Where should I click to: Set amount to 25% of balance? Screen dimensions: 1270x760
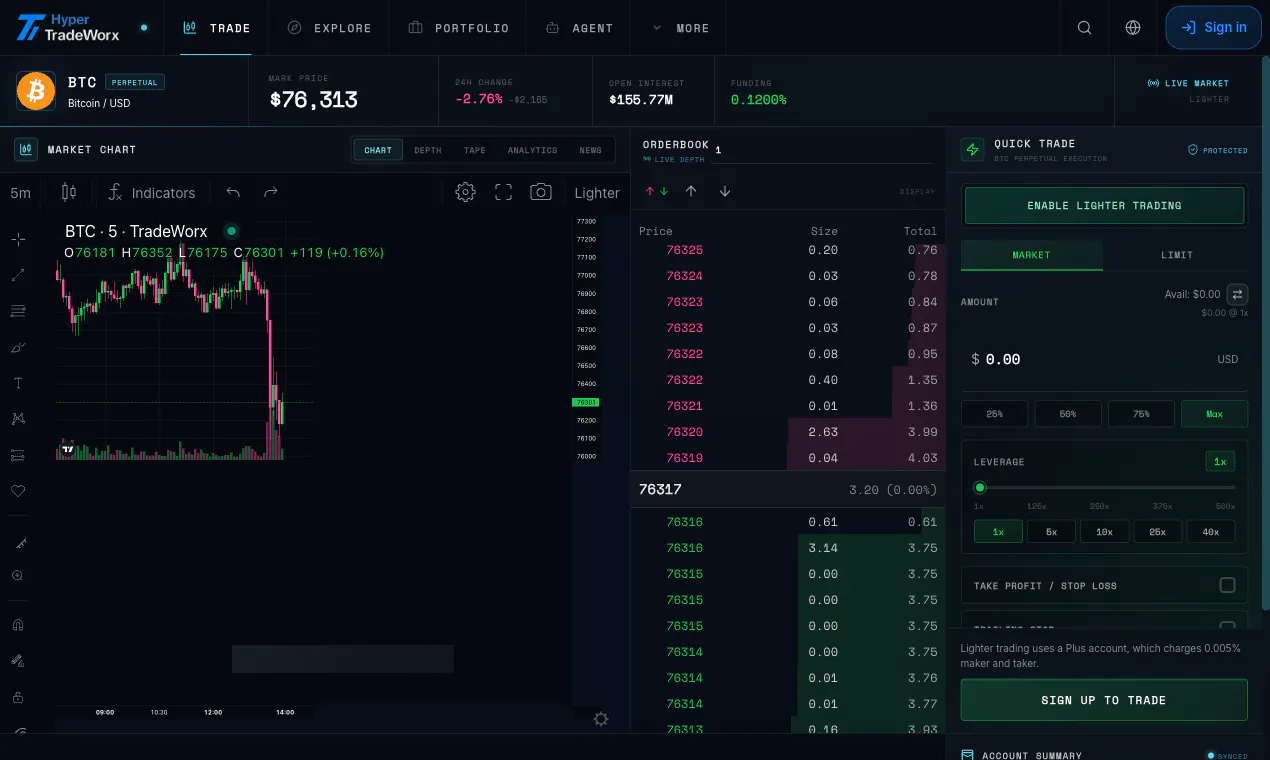pyautogui.click(x=994, y=413)
